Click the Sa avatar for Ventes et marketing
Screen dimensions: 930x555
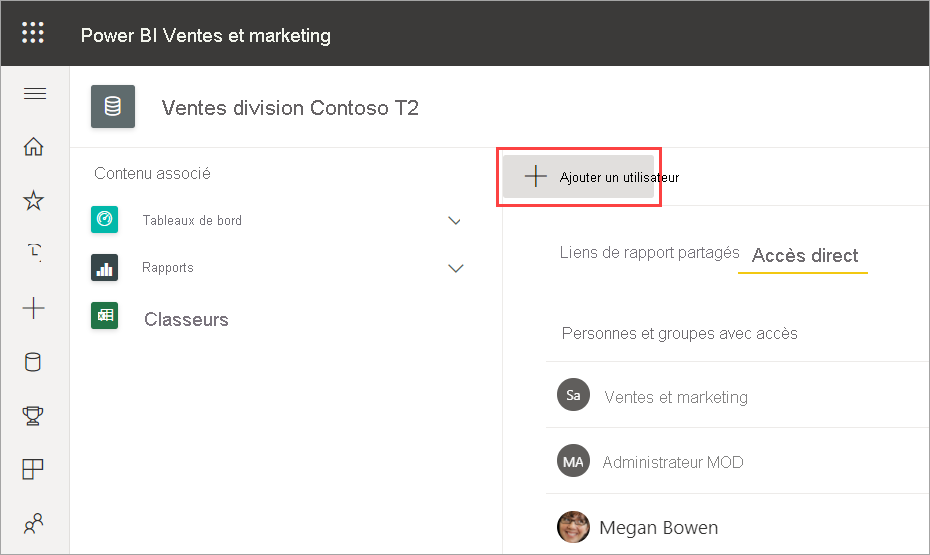pyautogui.click(x=574, y=395)
